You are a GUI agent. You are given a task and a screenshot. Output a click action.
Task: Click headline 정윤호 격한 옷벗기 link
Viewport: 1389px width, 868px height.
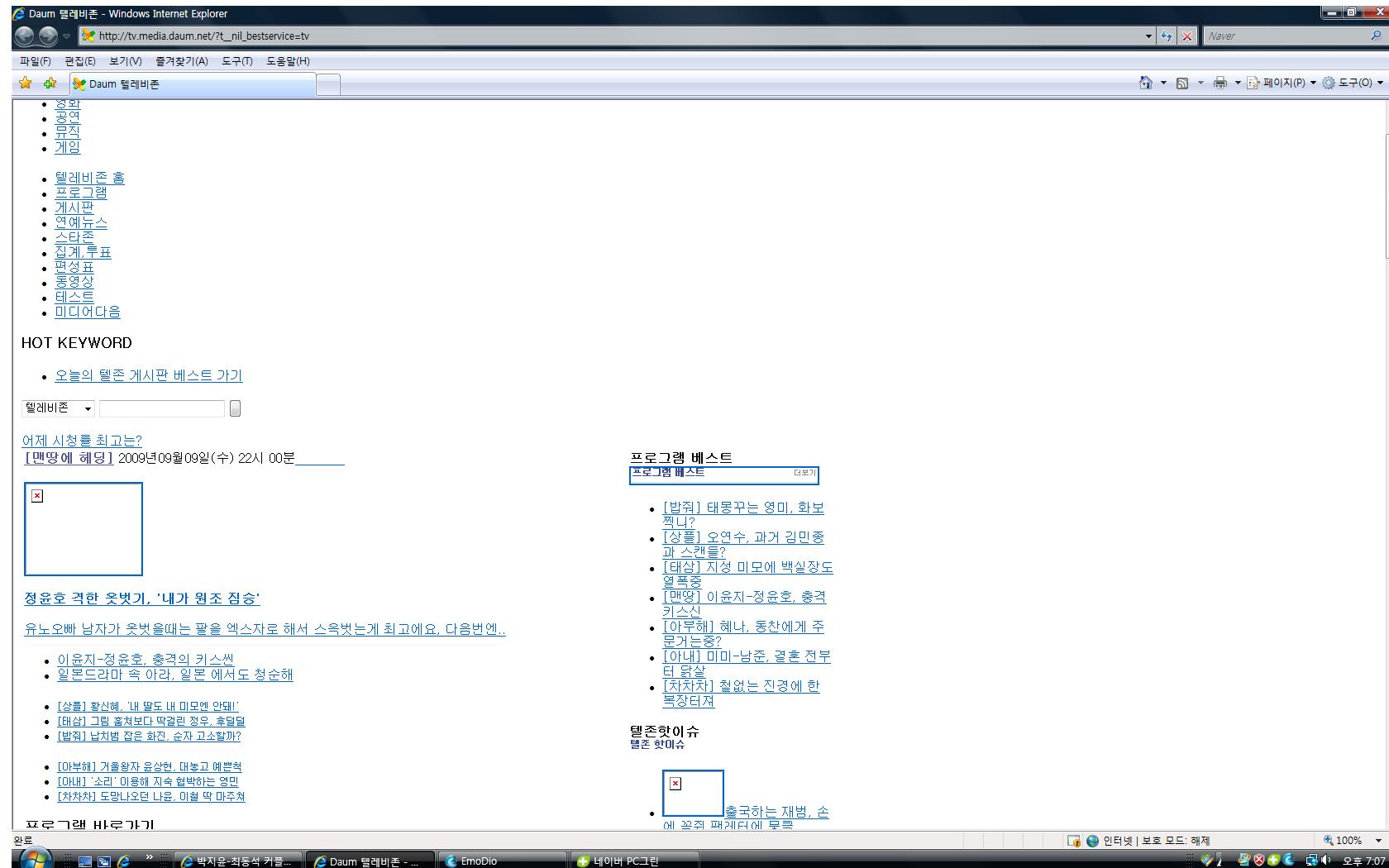click(x=142, y=599)
